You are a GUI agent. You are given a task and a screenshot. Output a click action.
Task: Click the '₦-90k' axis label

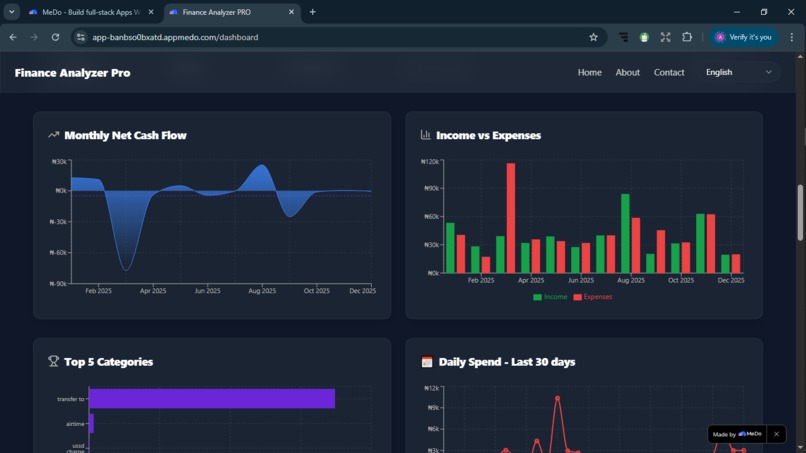click(x=58, y=284)
